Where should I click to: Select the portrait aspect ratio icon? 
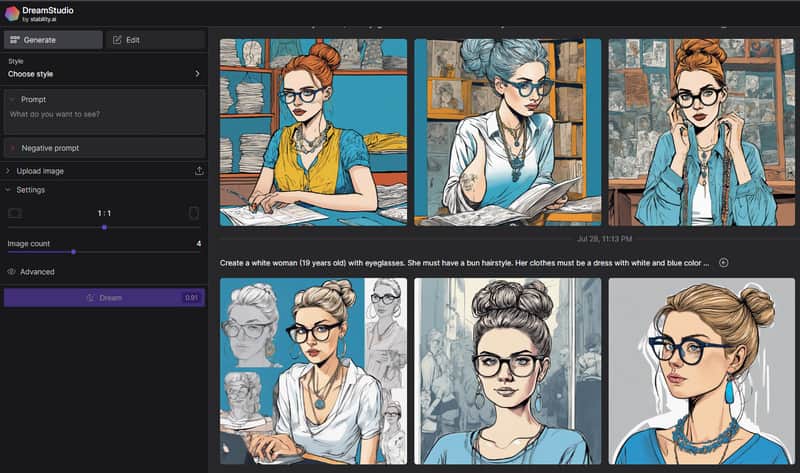[x=194, y=213]
